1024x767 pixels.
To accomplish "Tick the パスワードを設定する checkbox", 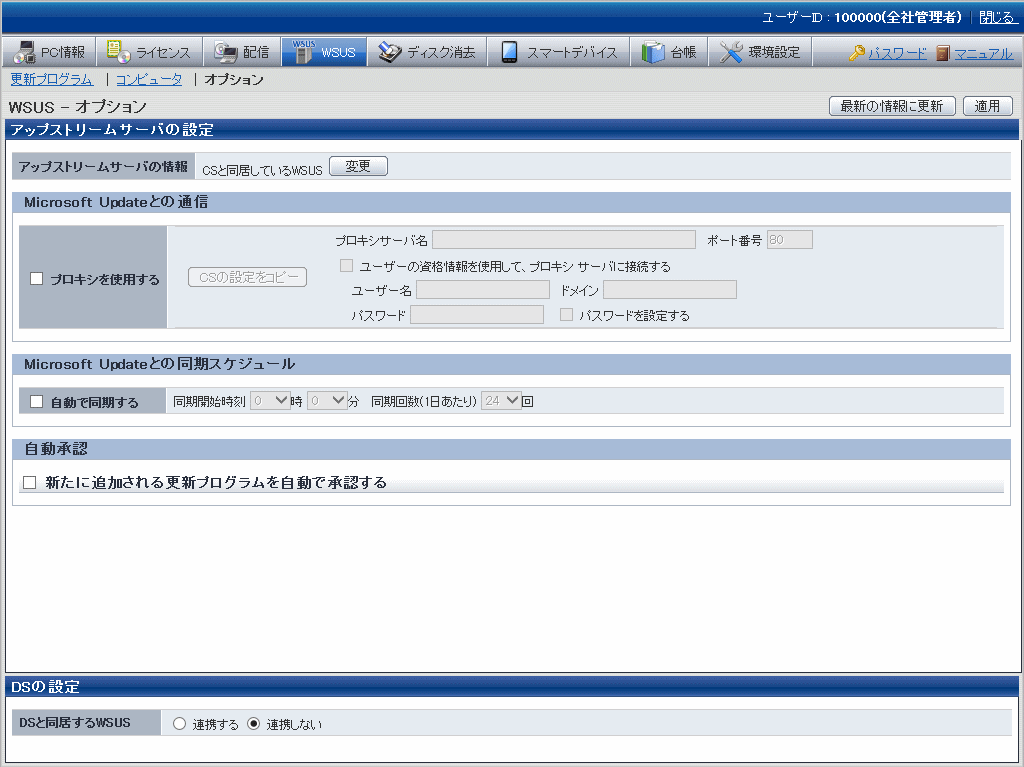I will [566, 315].
